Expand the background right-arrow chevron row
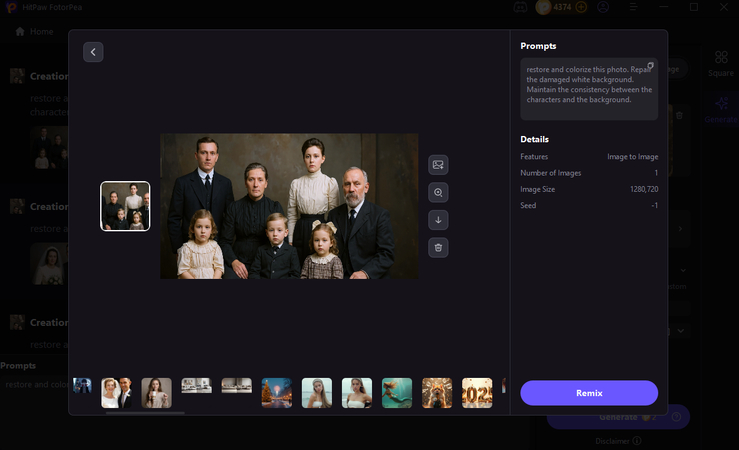 [x=680, y=229]
